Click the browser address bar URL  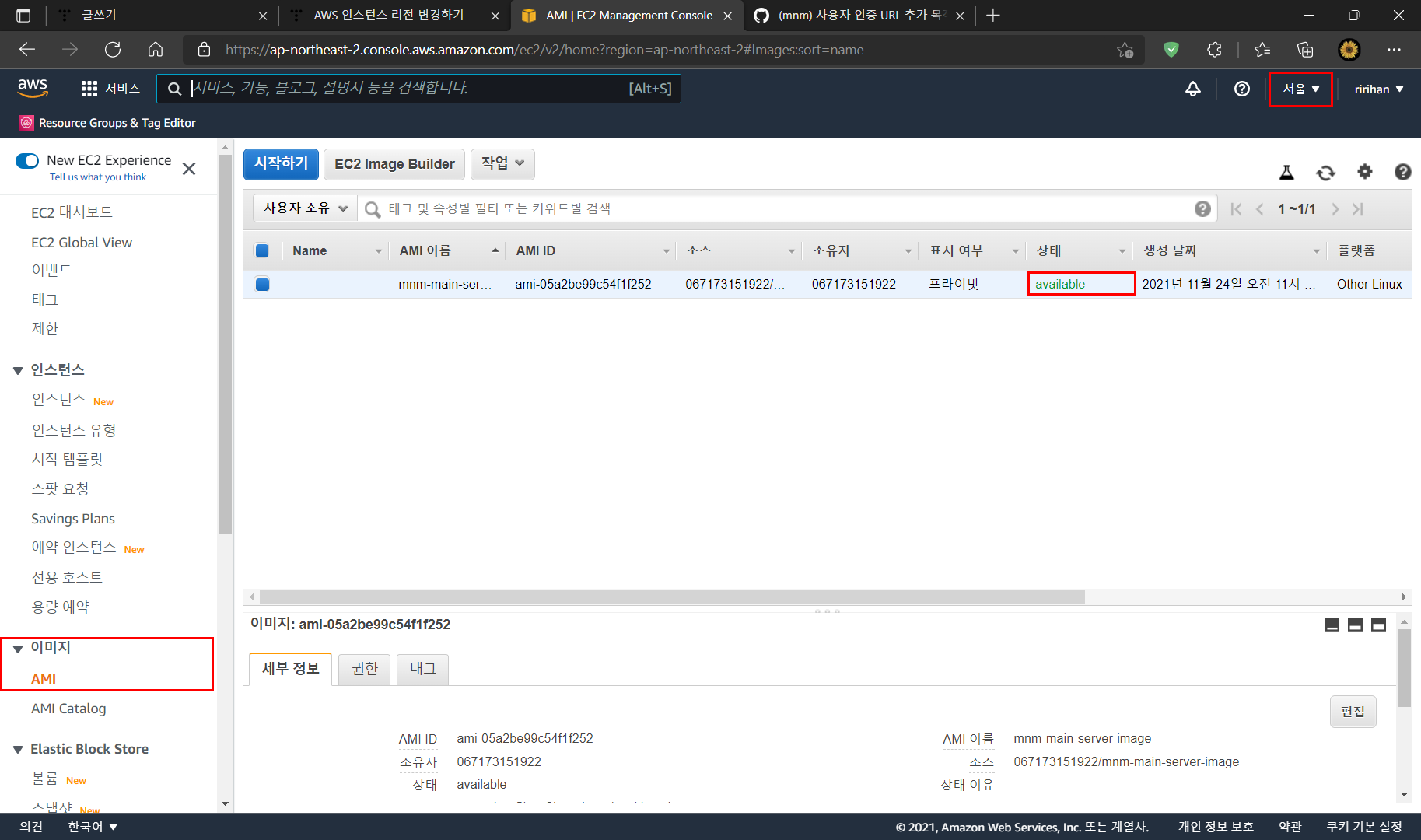pyautogui.click(x=544, y=50)
